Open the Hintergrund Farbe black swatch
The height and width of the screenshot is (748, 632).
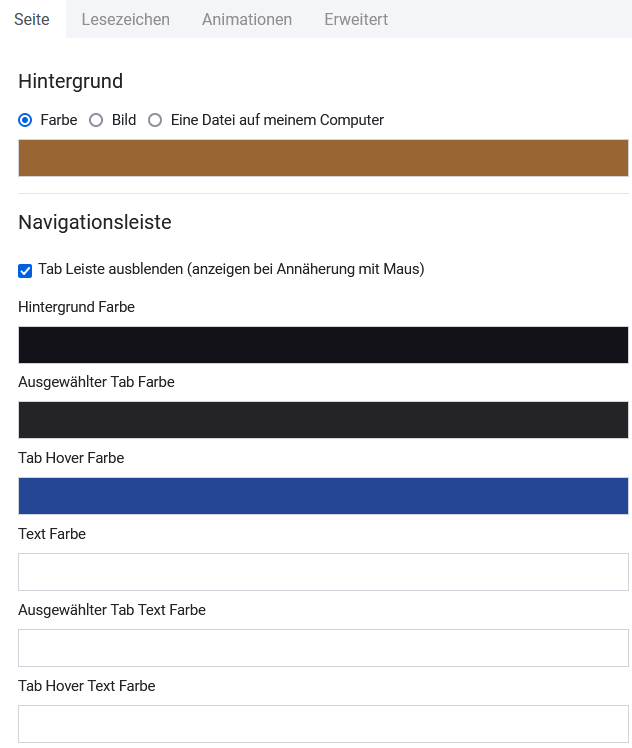(323, 345)
